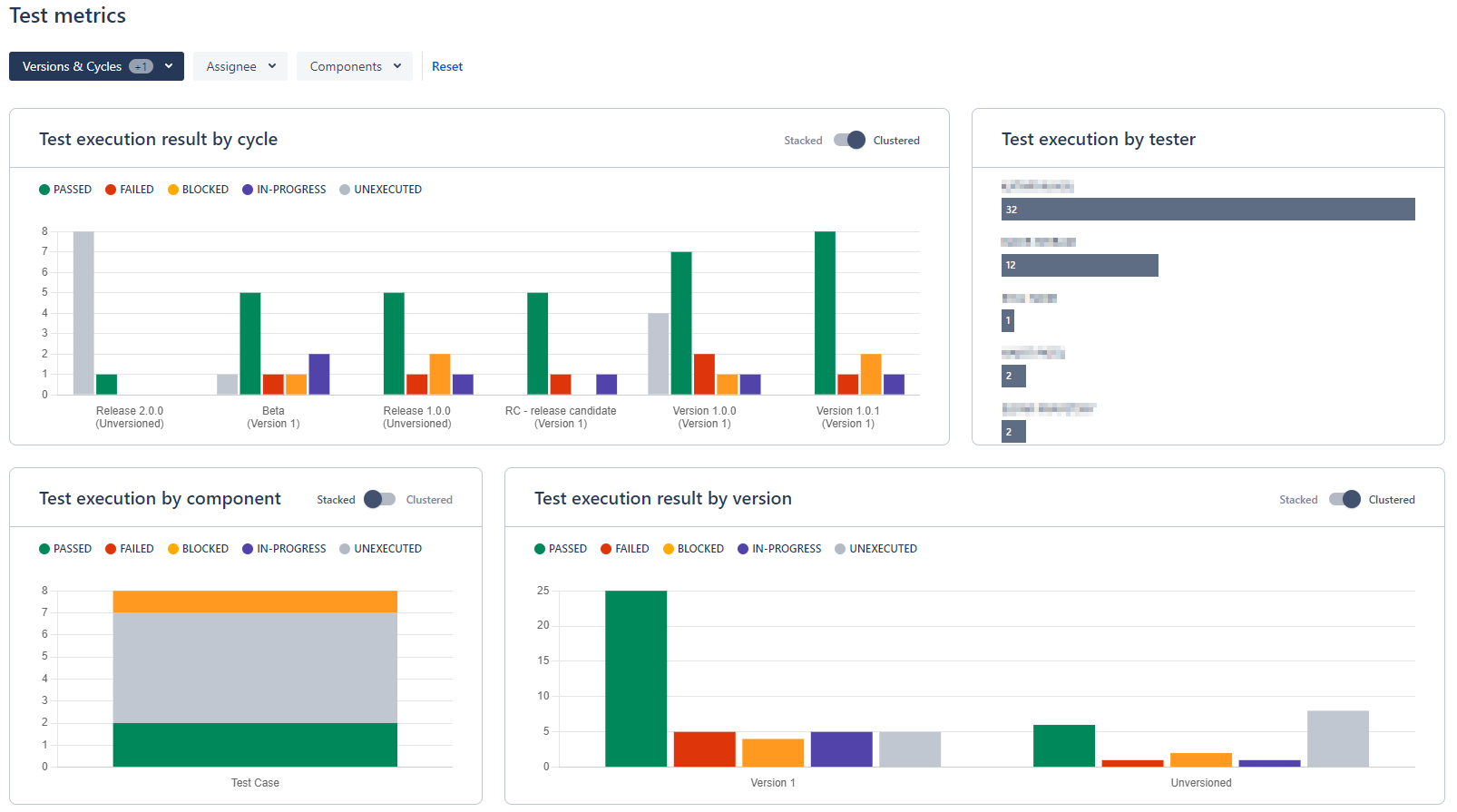Click the +1 badge on Versions & Cycles
This screenshot has height=812, width=1457.
(141, 66)
